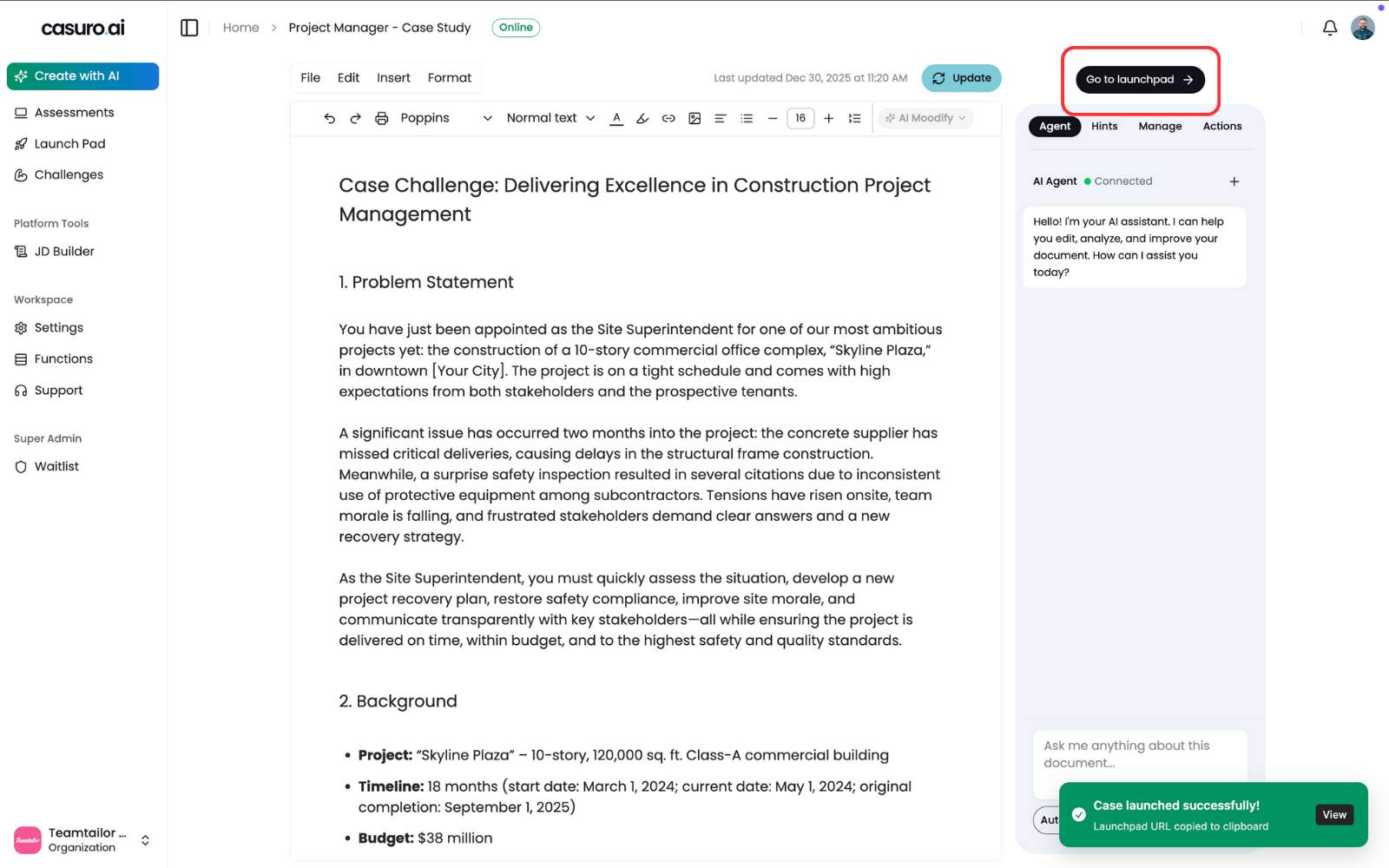This screenshot has height=868, width=1389.
Task: Open the File menu
Action: [310, 78]
